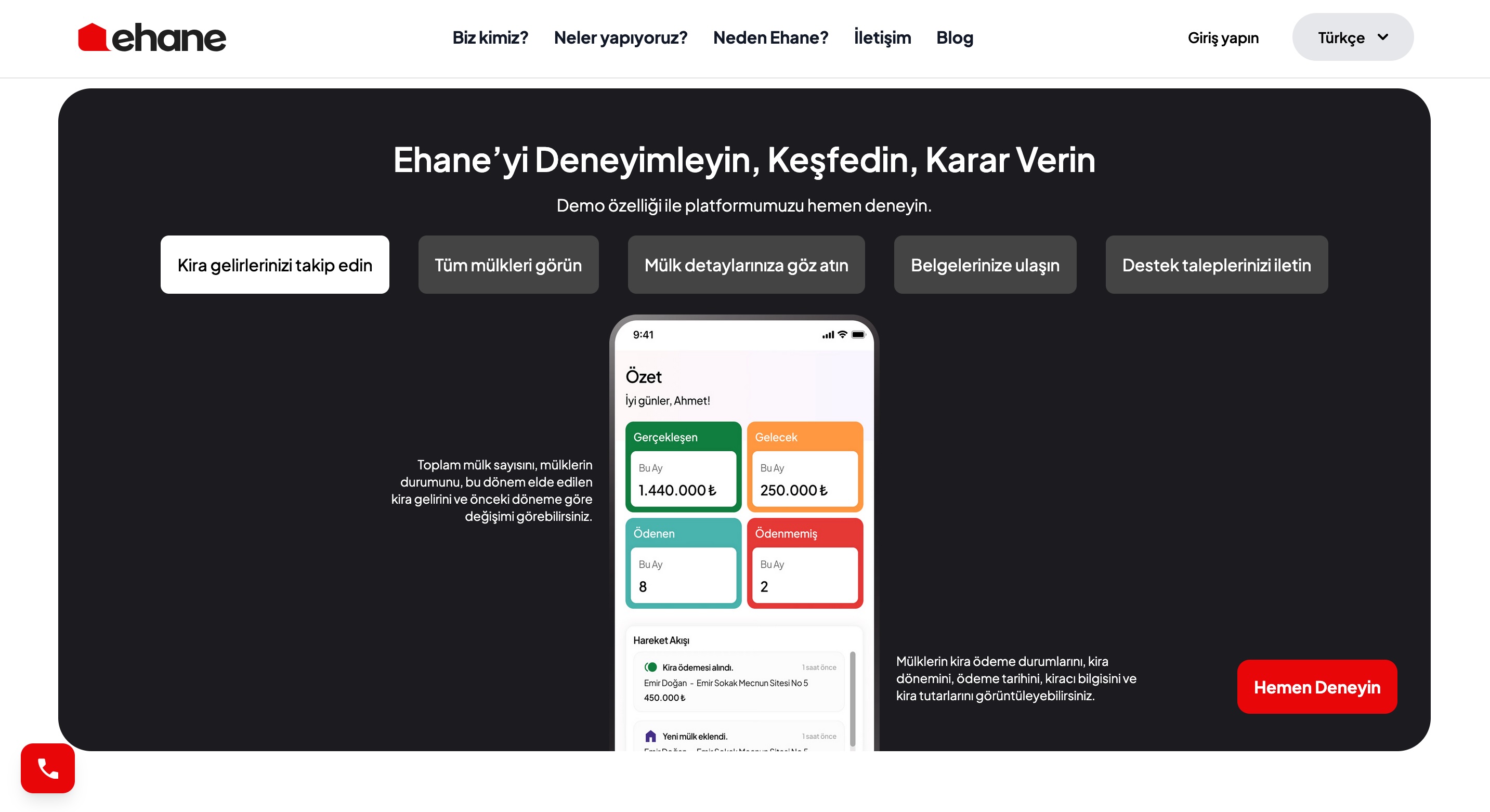Click the floating red phone contact icon

pyautogui.click(x=47, y=769)
